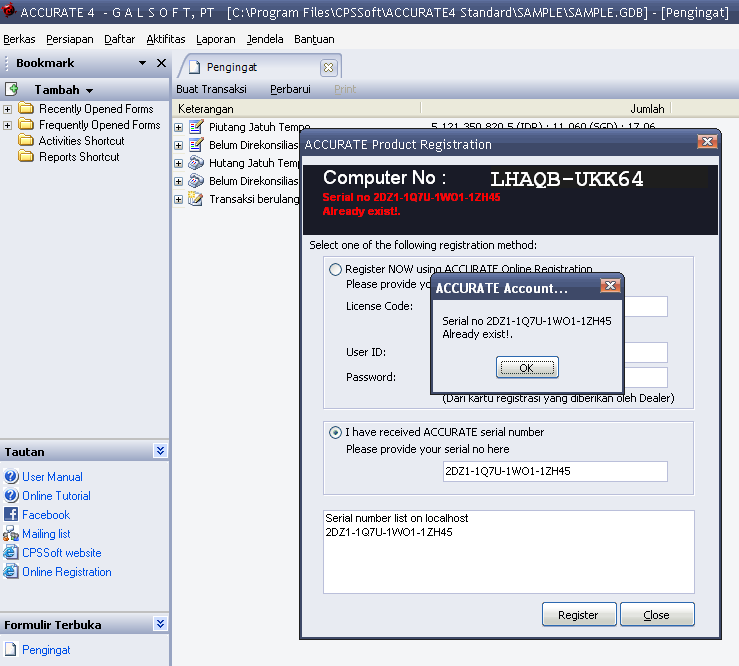739x666 pixels.
Task: Open the Persiapan menu
Action: tap(70, 39)
